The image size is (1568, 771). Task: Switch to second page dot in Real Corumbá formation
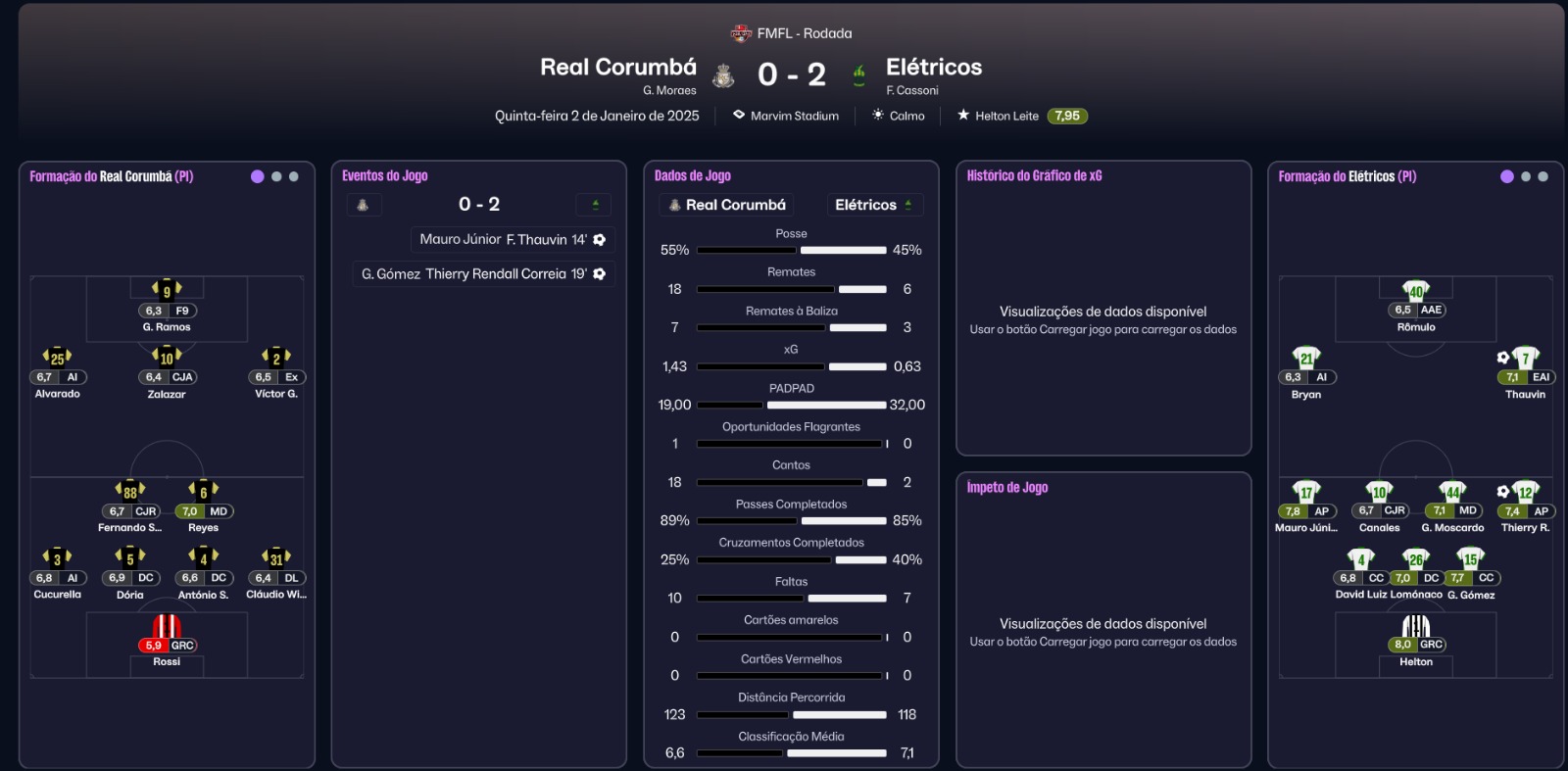pyautogui.click(x=276, y=176)
